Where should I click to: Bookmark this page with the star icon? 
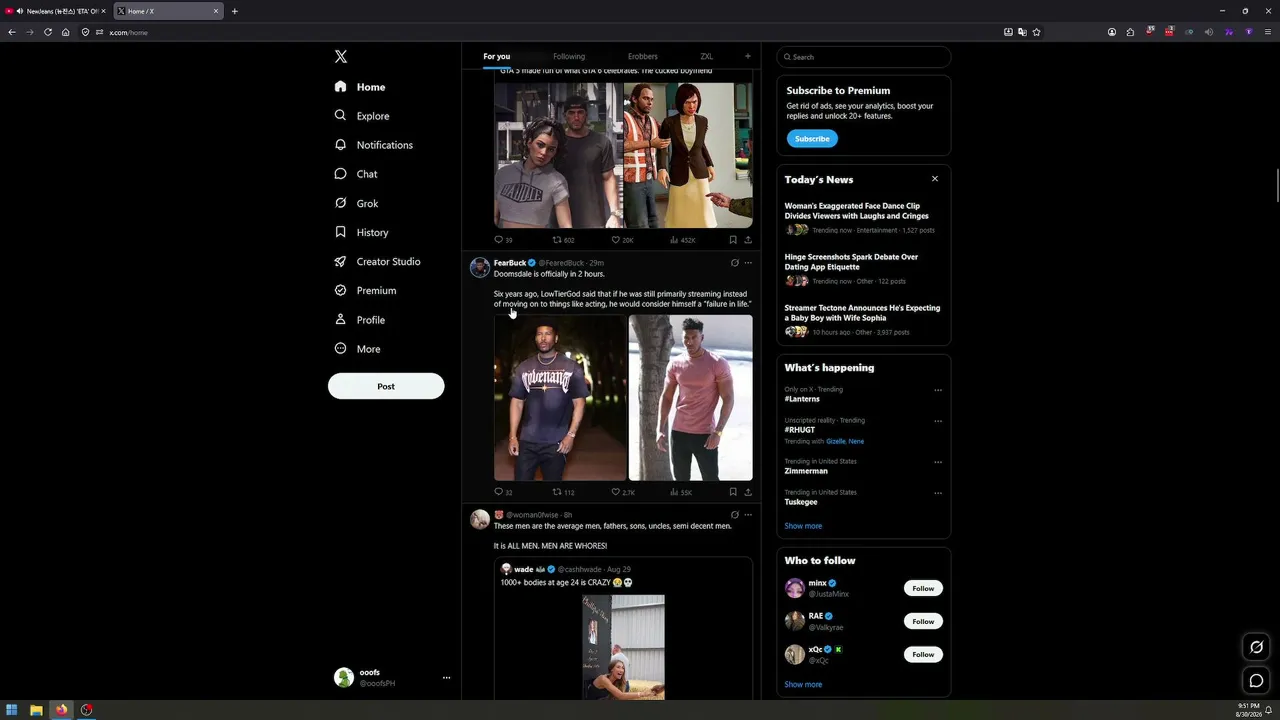click(1036, 32)
